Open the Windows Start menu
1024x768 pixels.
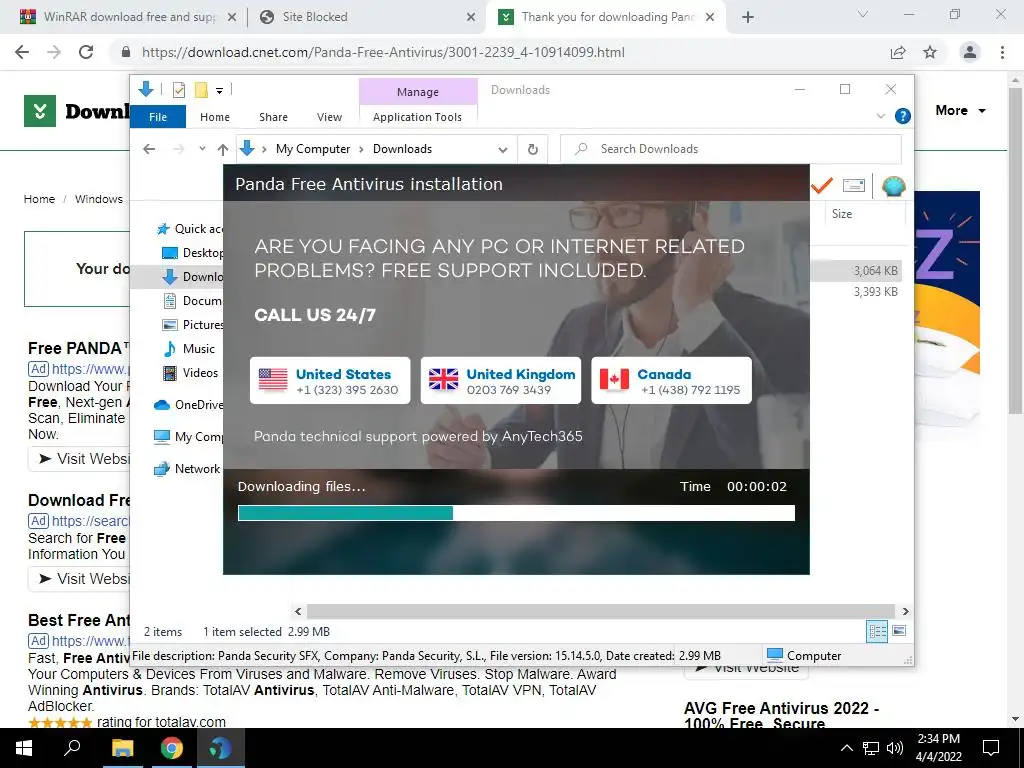(24, 748)
